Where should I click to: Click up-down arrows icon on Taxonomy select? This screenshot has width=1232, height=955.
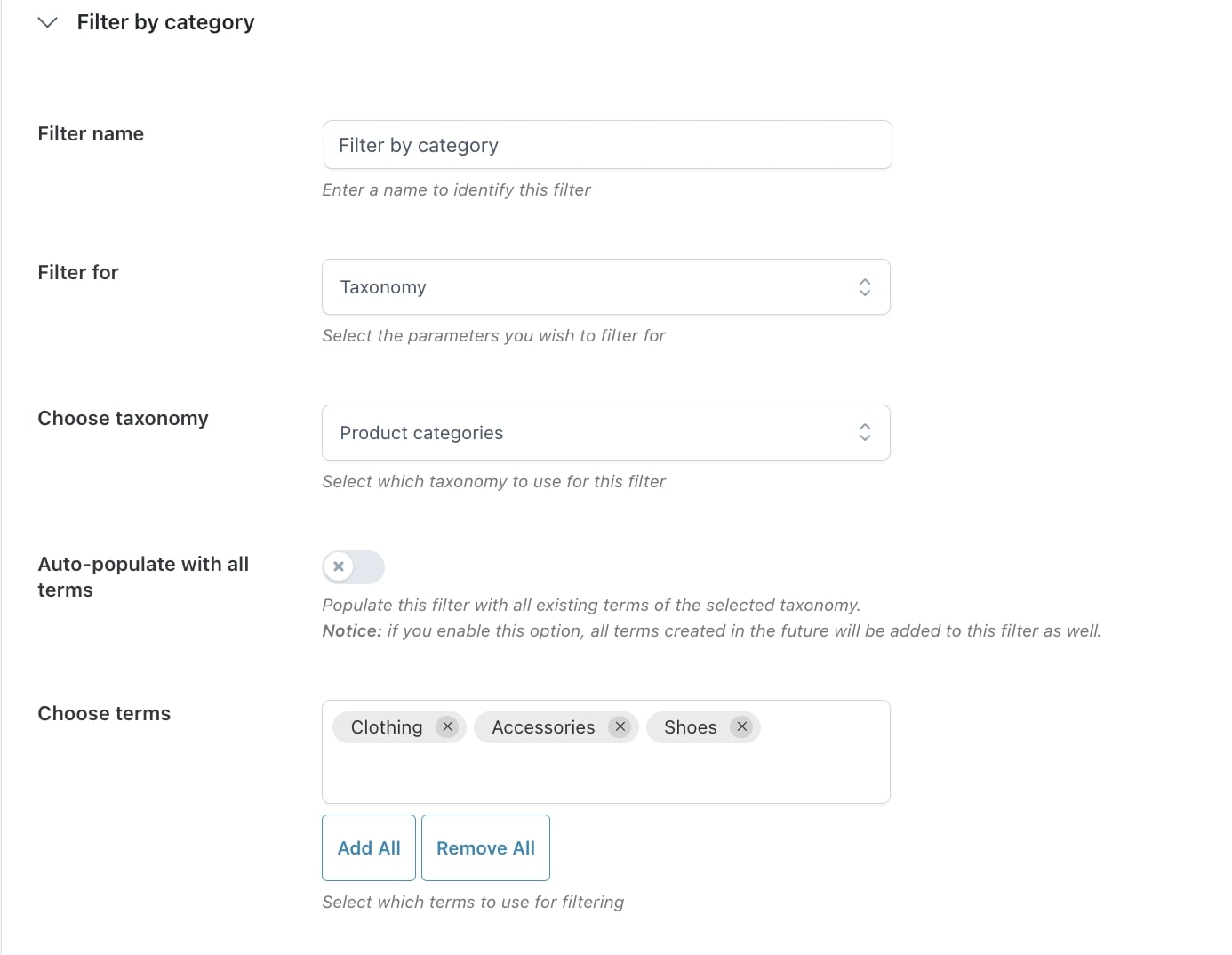point(864,287)
